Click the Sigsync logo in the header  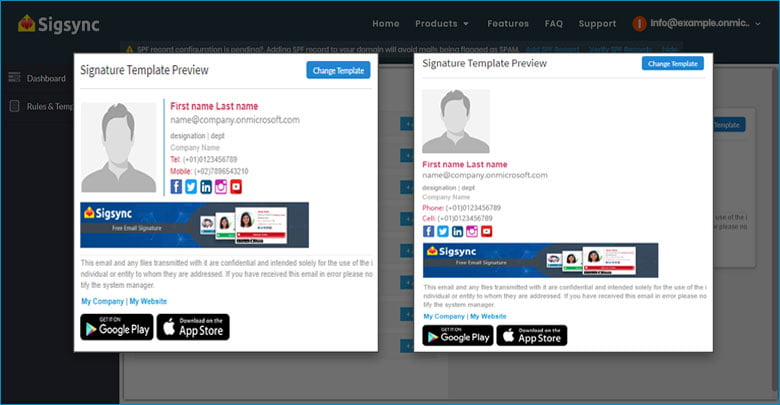pyautogui.click(x=58, y=23)
